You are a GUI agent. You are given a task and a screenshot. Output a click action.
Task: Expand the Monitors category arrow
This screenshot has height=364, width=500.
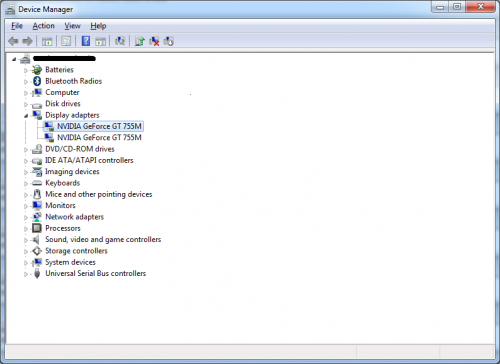click(x=26, y=206)
